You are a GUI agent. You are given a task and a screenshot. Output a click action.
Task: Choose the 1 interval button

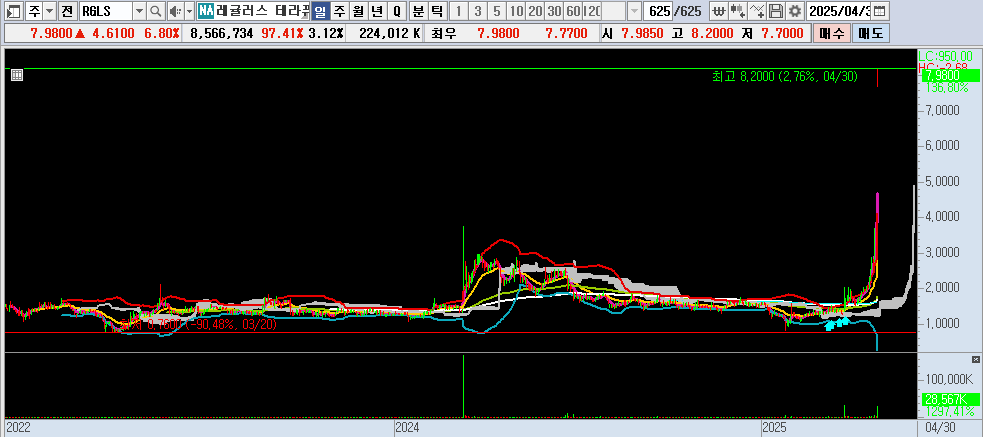[459, 11]
